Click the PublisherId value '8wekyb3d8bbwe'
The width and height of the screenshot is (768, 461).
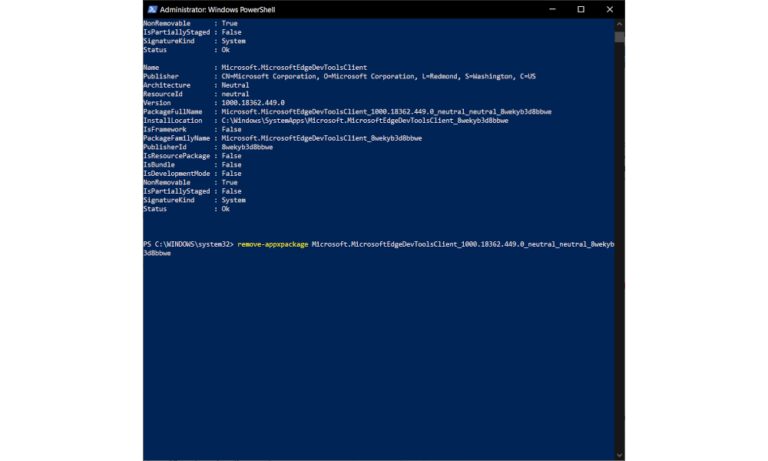pos(247,147)
